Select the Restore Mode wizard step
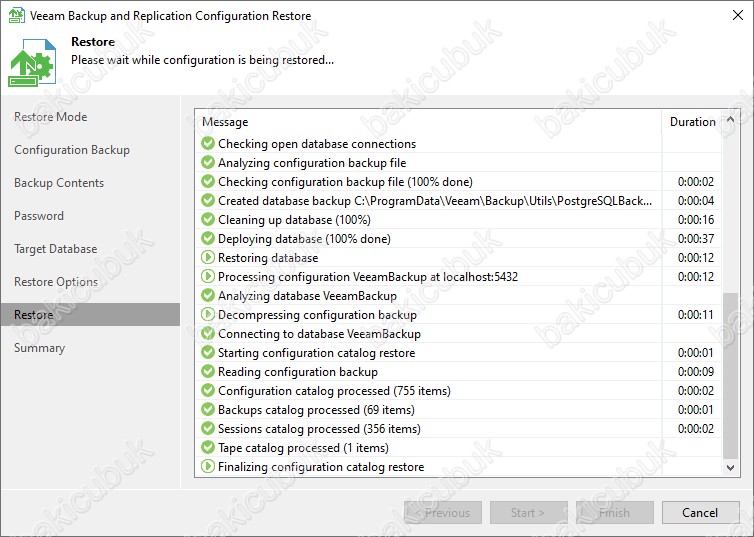 [x=50, y=117]
